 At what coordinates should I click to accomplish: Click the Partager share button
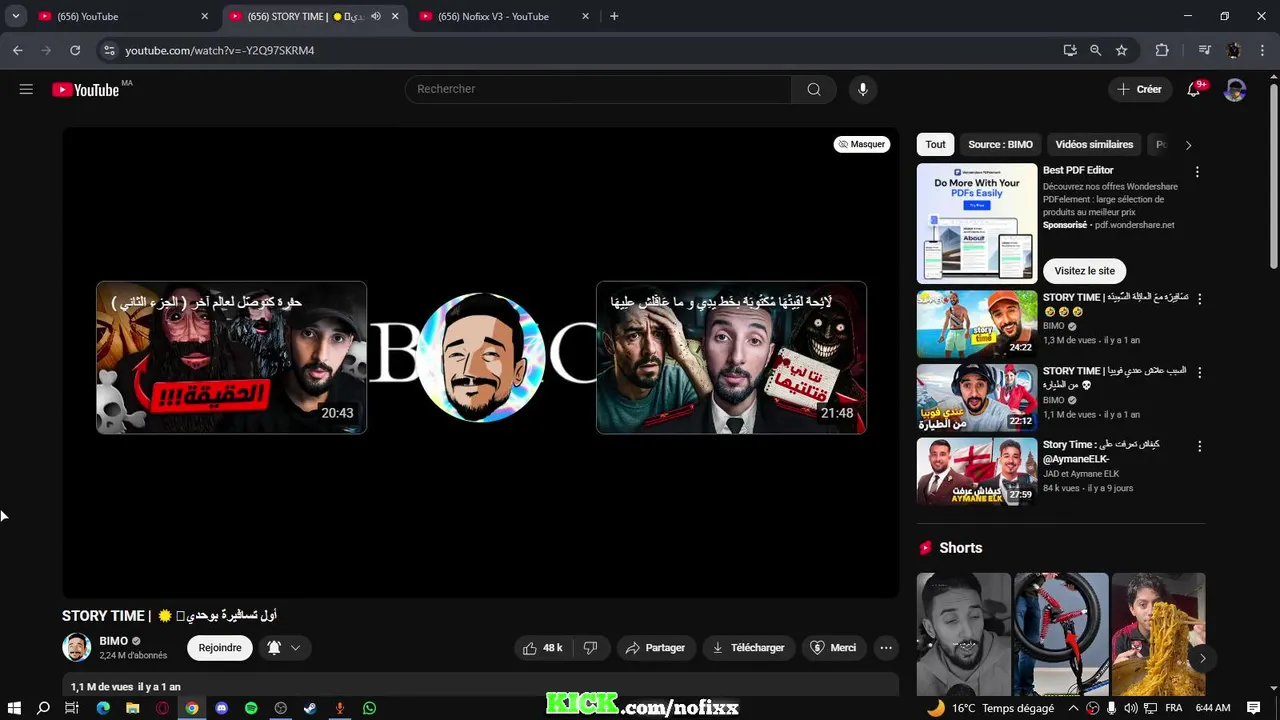click(656, 648)
